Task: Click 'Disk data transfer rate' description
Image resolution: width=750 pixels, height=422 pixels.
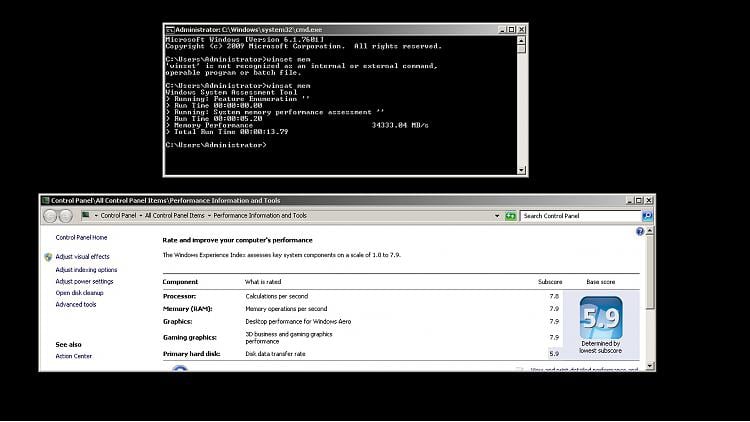Action: [x=275, y=354]
